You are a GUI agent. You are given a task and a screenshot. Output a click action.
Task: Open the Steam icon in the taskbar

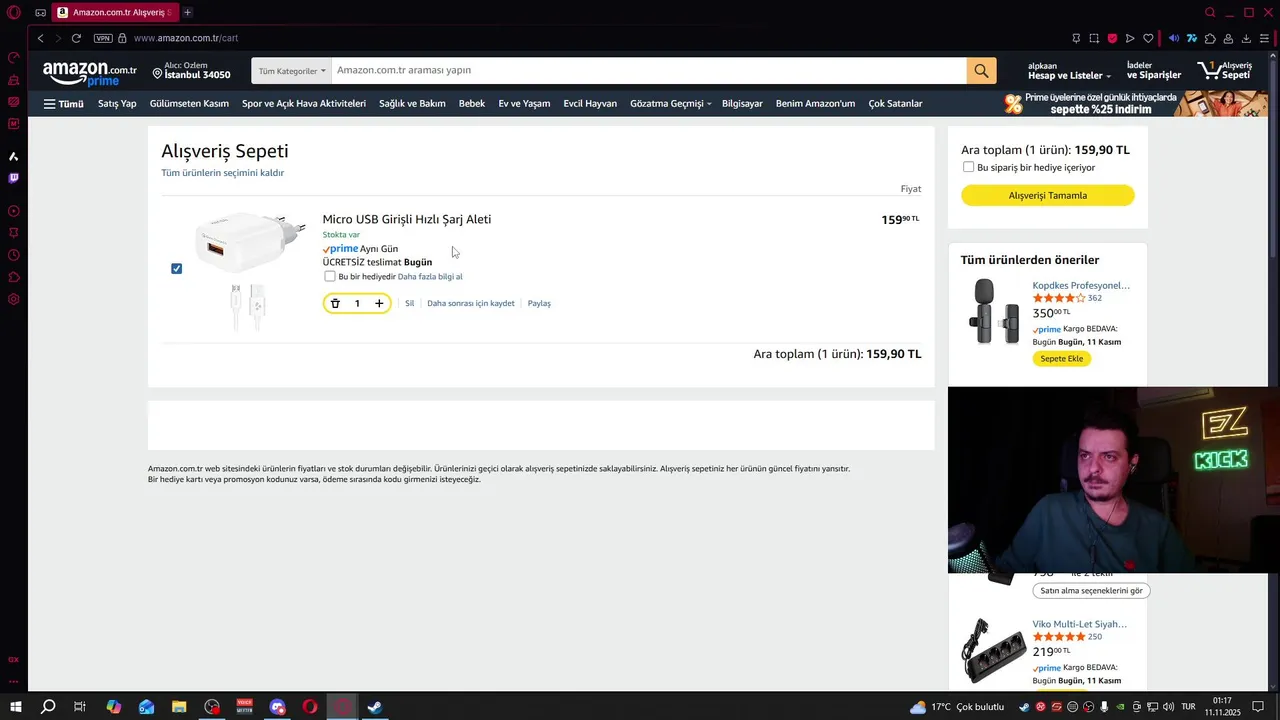375,707
